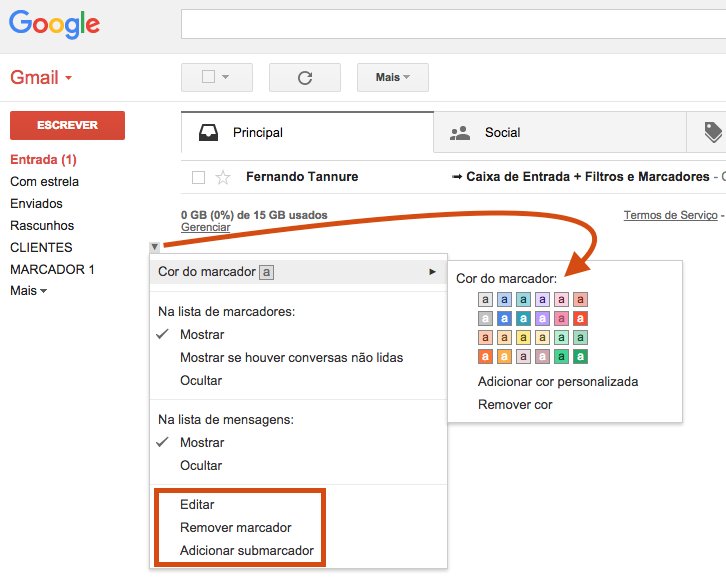Pick the hot pink swatch in the second row
The width and height of the screenshot is (726, 587).
point(561,318)
